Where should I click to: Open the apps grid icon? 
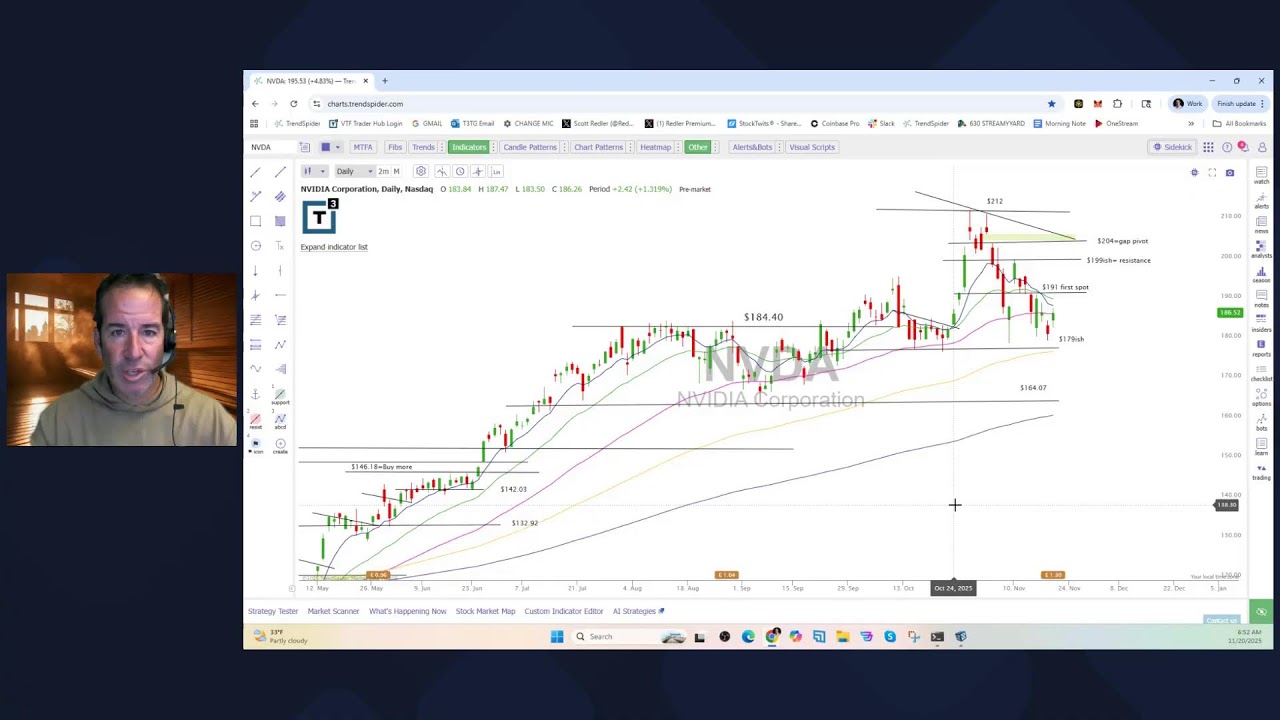click(x=1208, y=147)
